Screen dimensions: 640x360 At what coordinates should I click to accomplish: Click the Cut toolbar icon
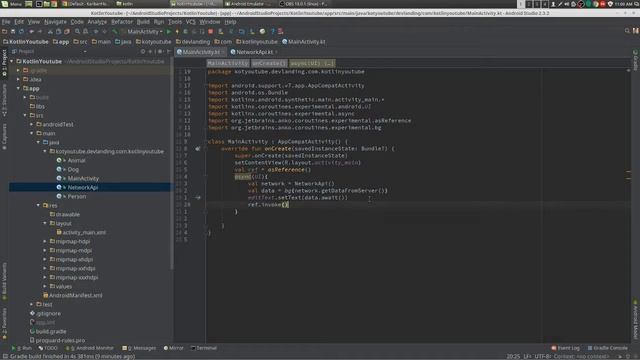click(x=50, y=31)
